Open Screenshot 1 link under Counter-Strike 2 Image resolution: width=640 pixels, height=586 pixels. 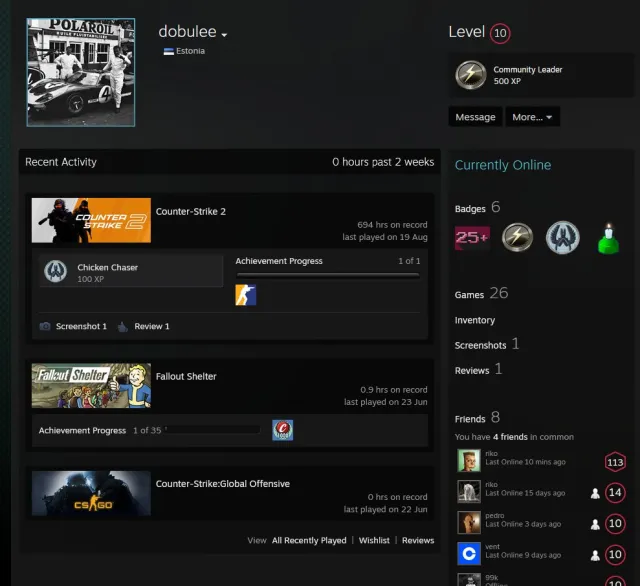81,326
